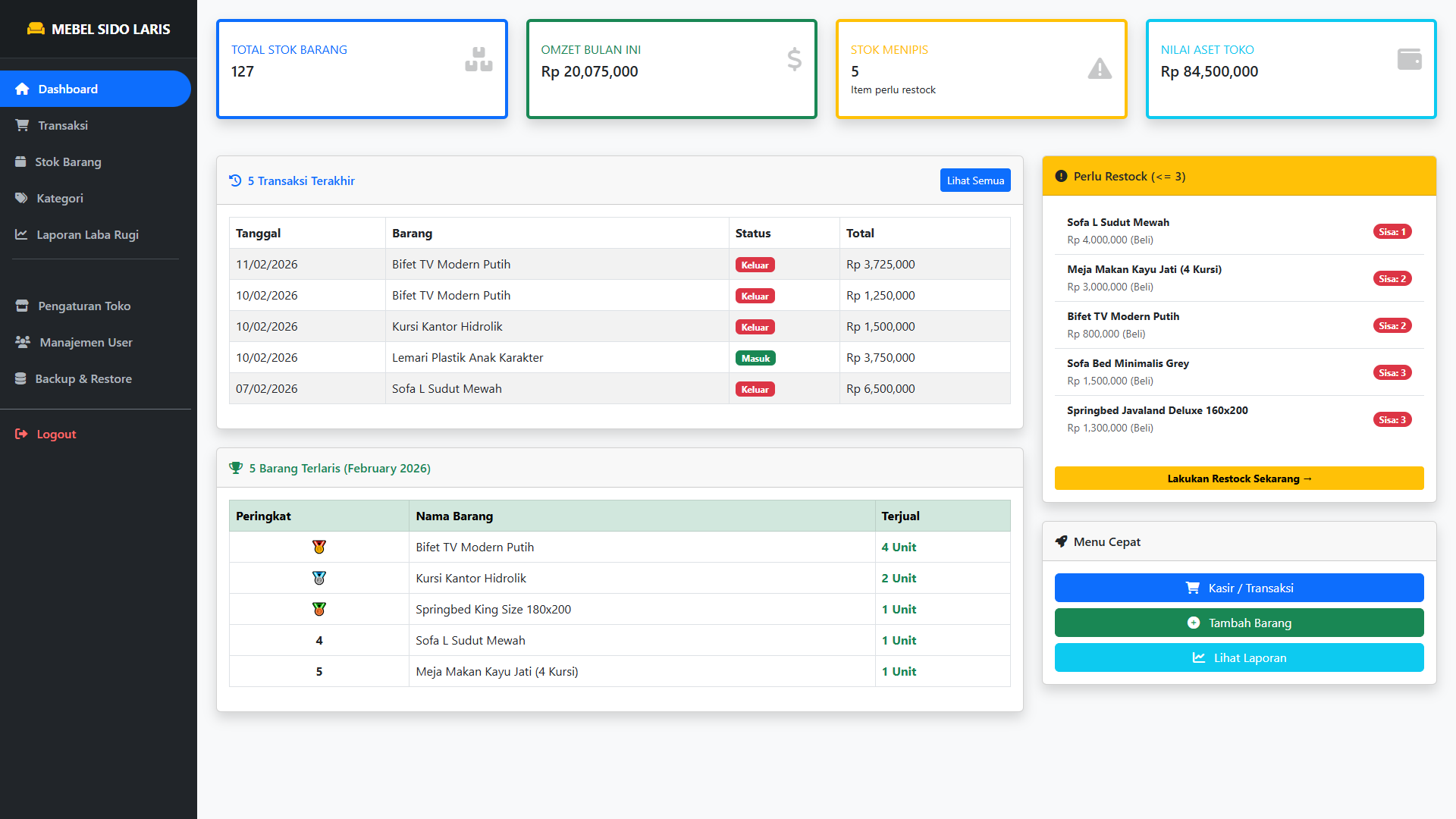This screenshot has width=1456, height=819.
Task: Click the boxes icon in Total Stok Barang card
Action: click(479, 59)
